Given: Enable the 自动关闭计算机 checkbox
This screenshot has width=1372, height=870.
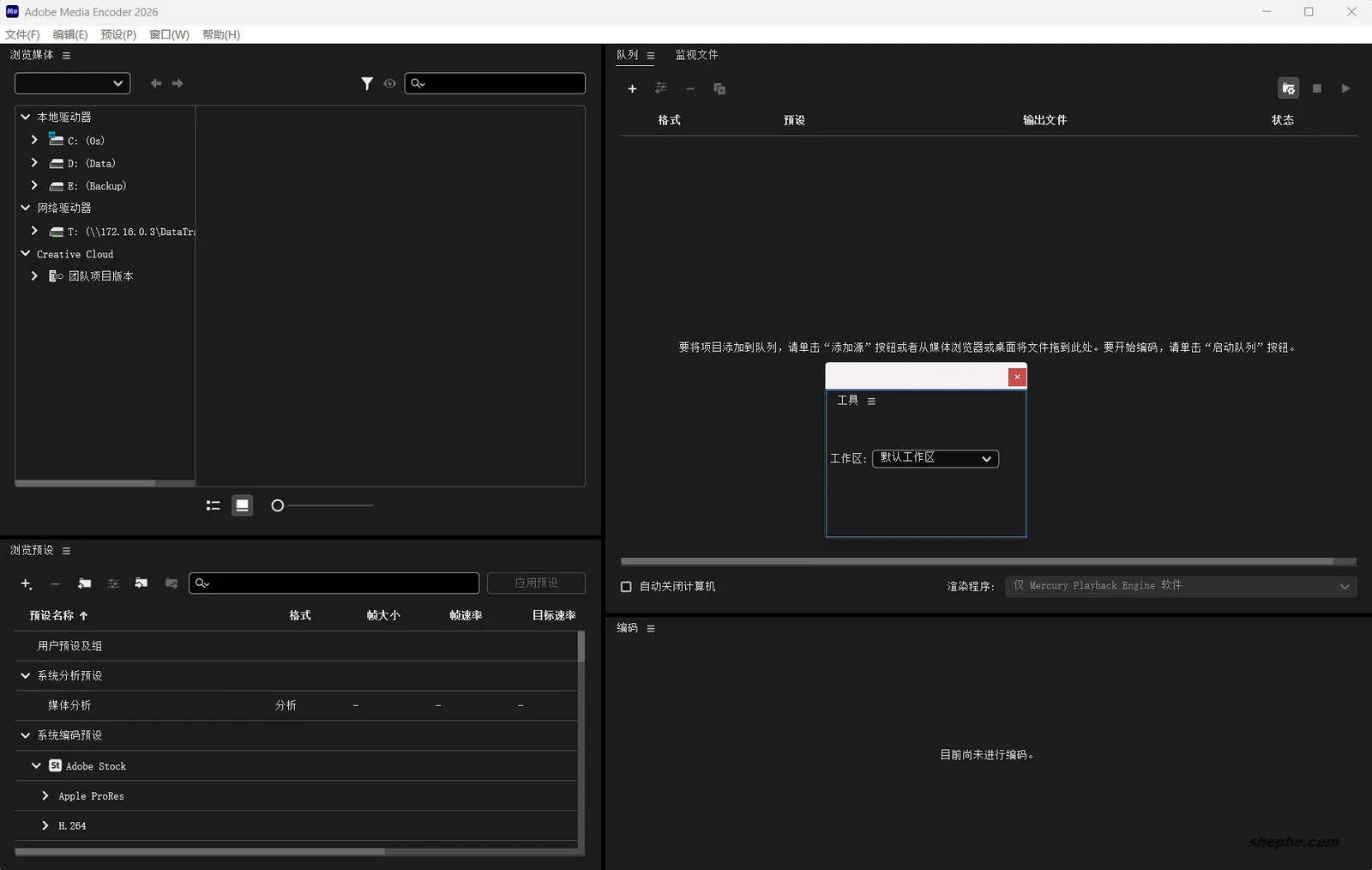Looking at the screenshot, I should pyautogui.click(x=626, y=587).
